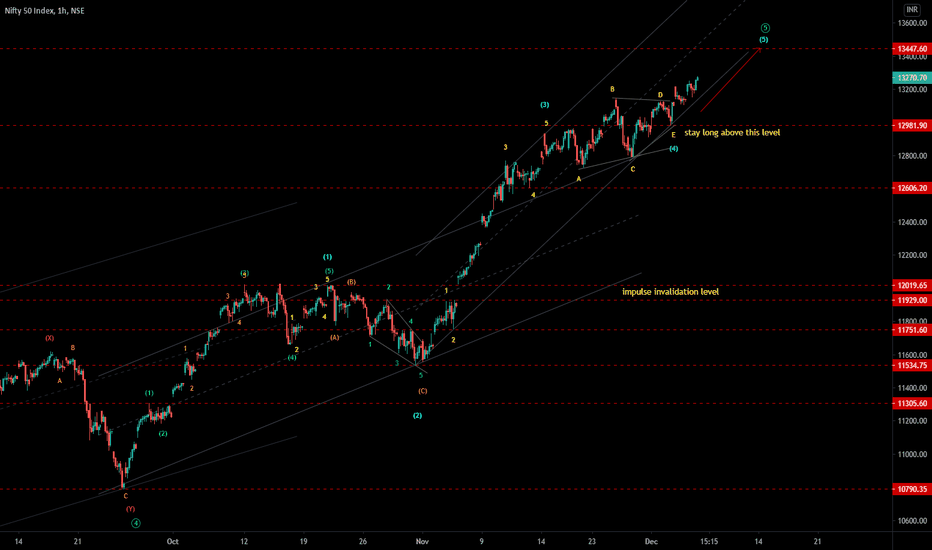Click the 11000.00 price axis tick

[912, 454]
